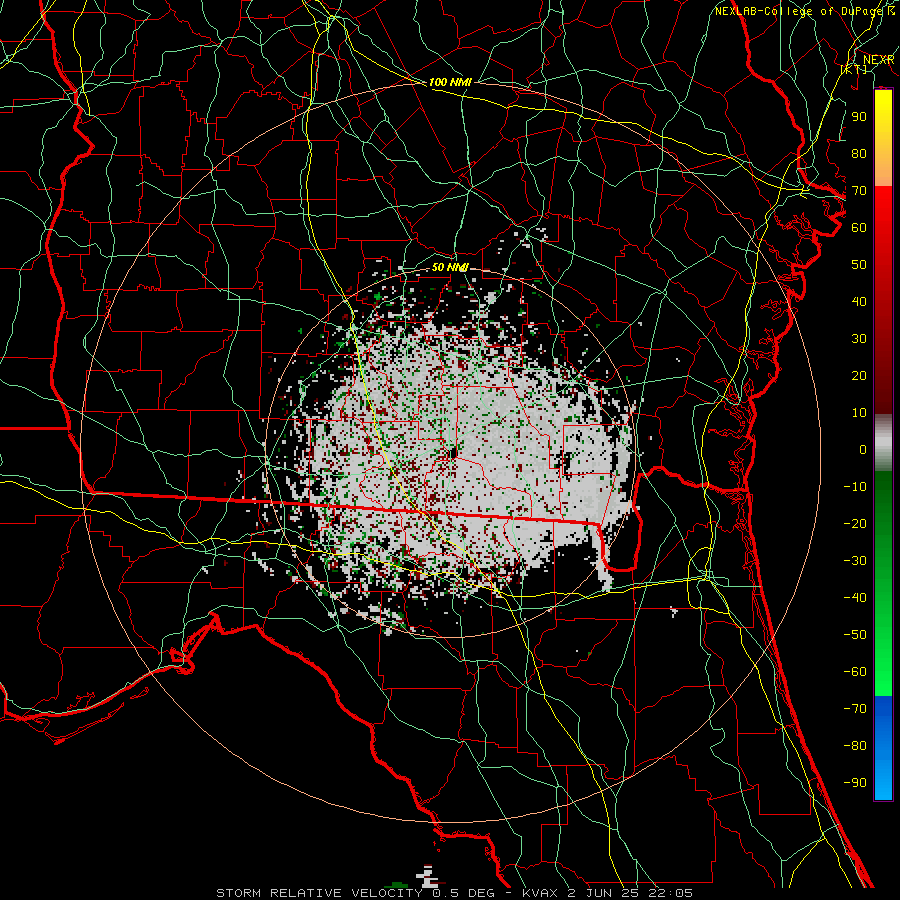Click the 60 value on the color scale

coord(859,227)
